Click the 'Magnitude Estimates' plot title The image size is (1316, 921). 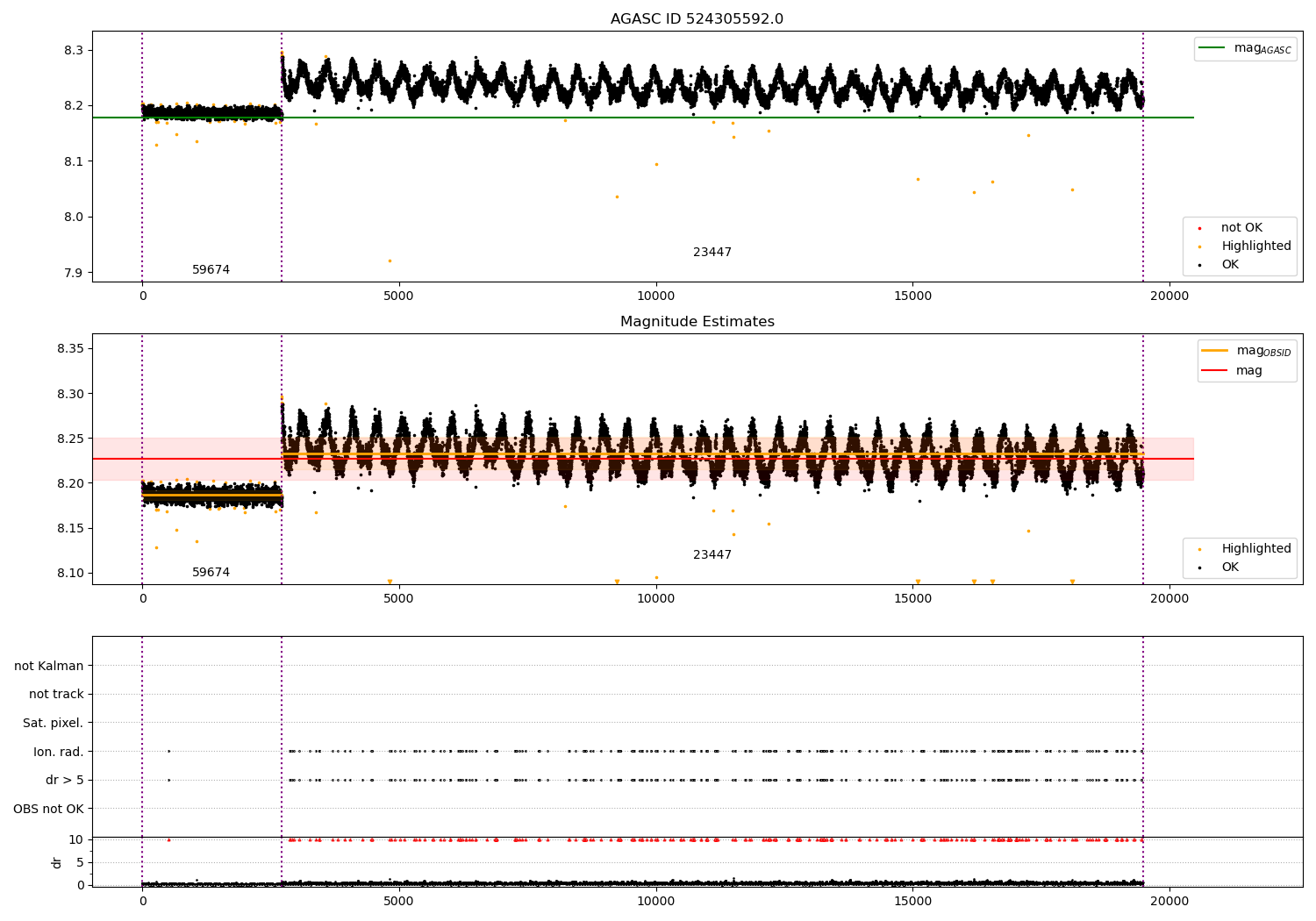point(697,322)
